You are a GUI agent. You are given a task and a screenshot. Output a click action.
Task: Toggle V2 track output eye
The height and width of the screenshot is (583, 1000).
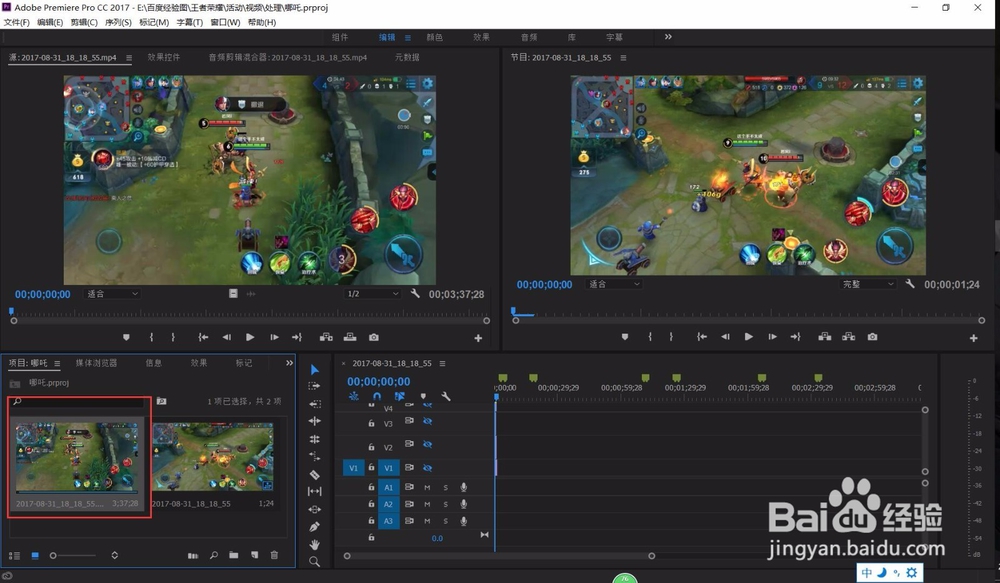point(428,445)
